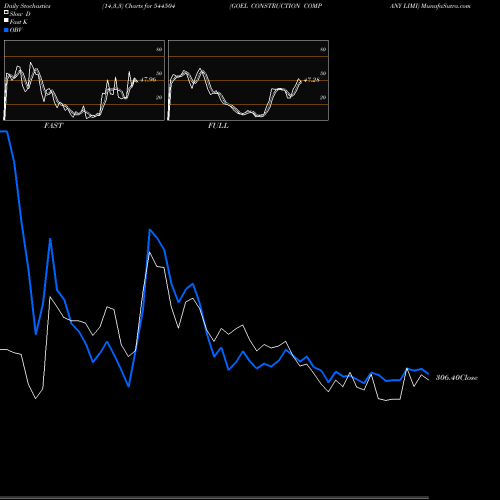Click the FULL stochastic chart thumbnail

(x=248, y=80)
